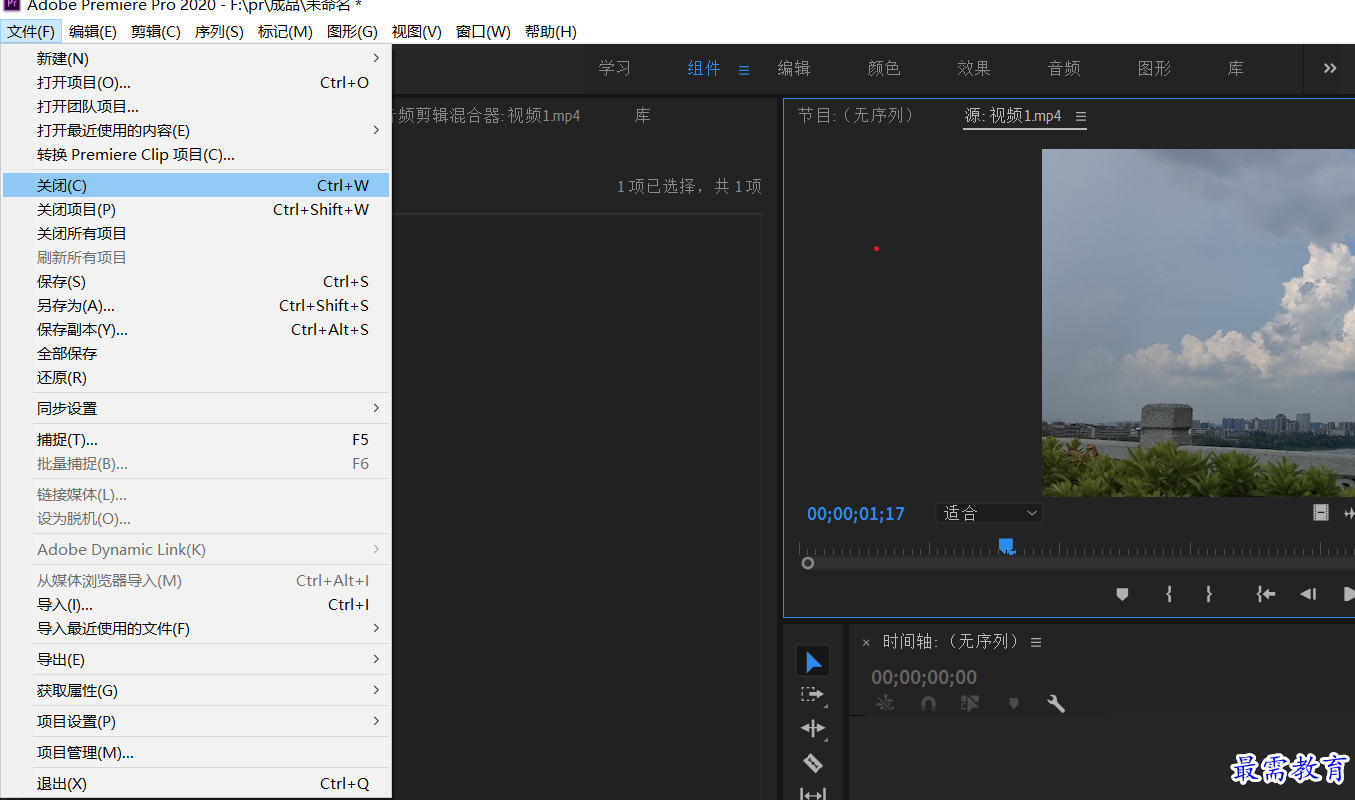This screenshot has height=800, width=1355.
Task: Open the 序列(S) menu
Action: point(219,31)
